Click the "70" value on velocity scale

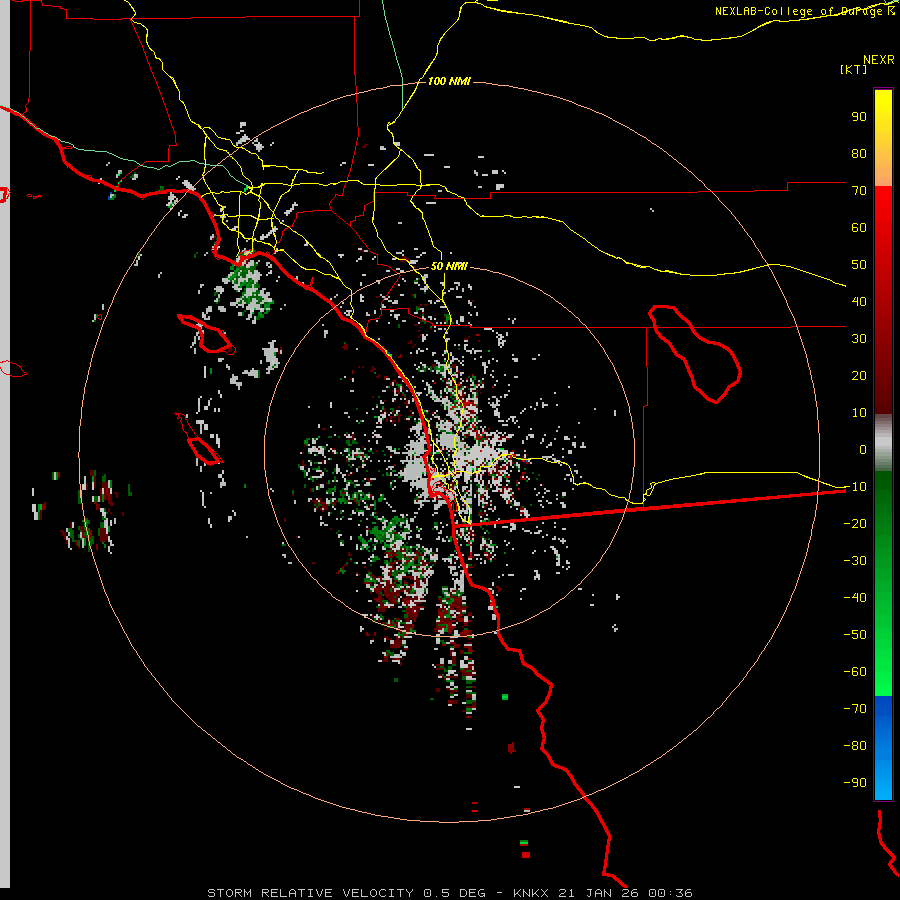[x=859, y=191]
